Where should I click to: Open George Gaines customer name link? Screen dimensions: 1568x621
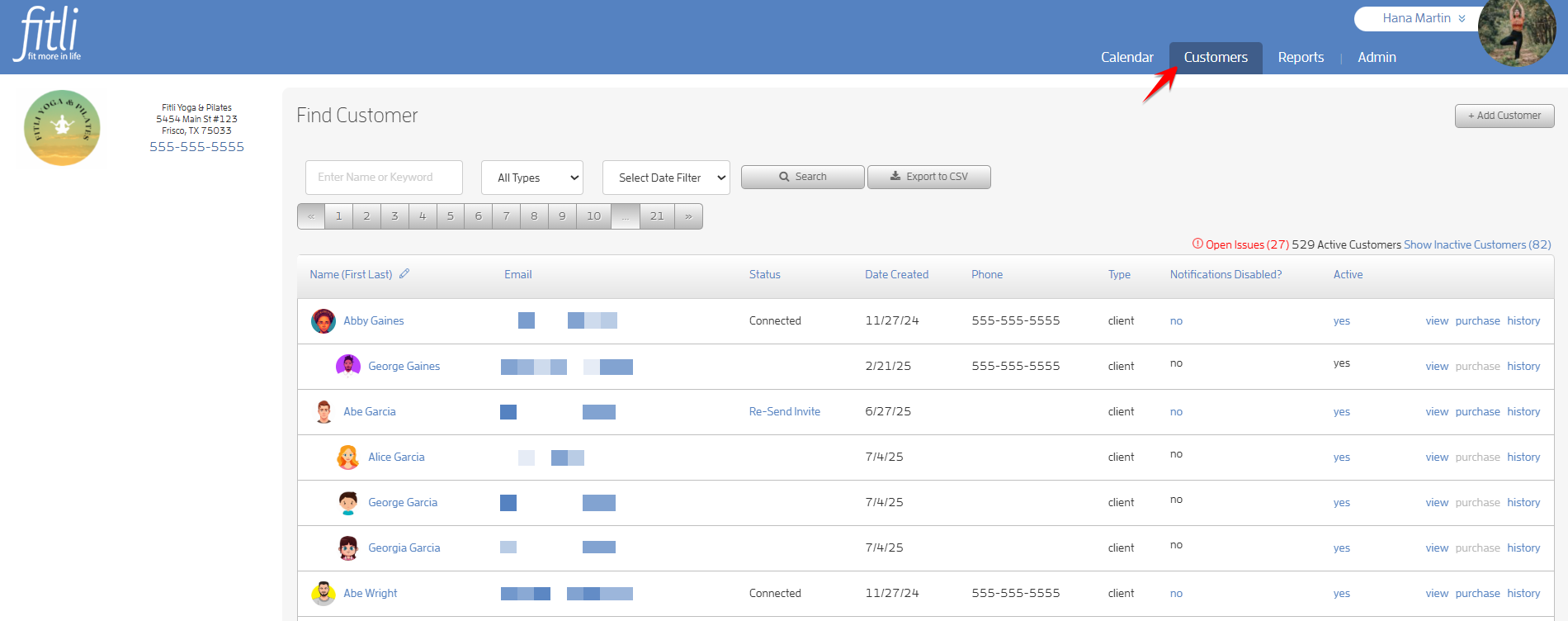[404, 366]
